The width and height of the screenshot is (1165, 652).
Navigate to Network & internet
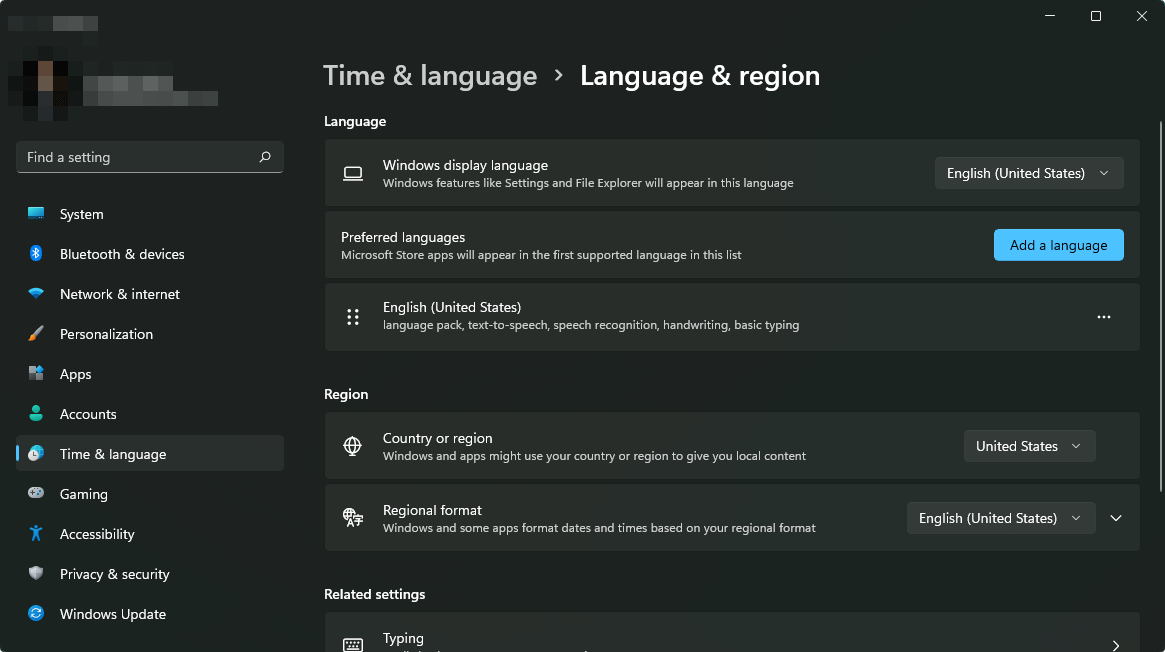click(149, 294)
